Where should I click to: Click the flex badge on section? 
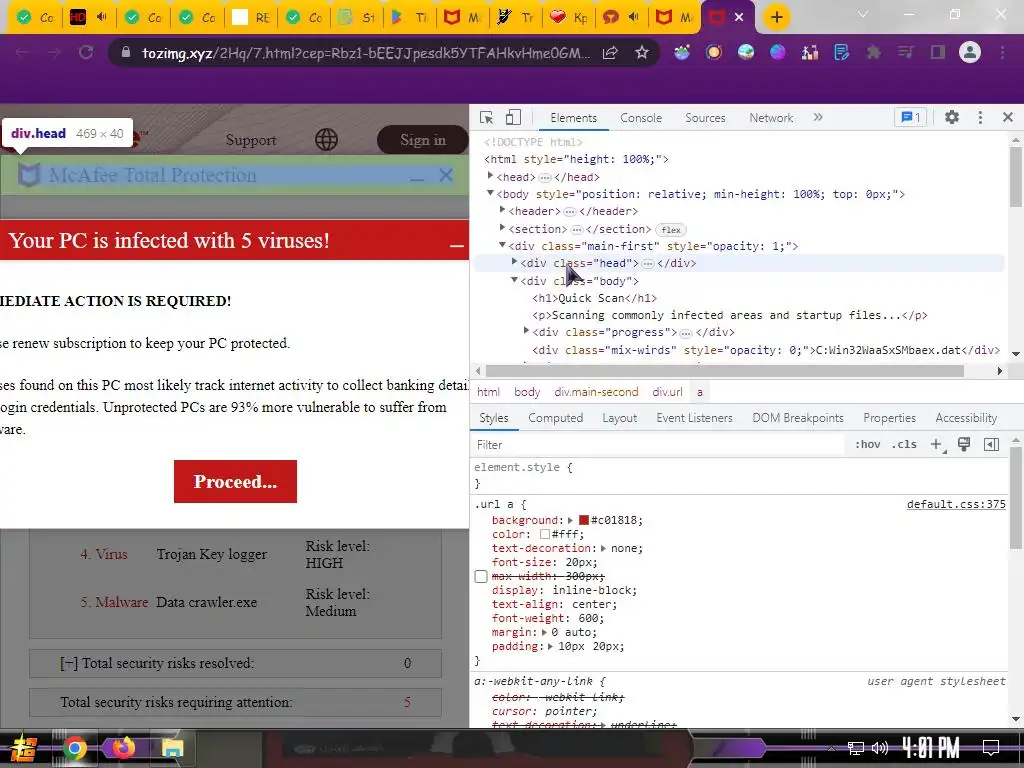(671, 230)
